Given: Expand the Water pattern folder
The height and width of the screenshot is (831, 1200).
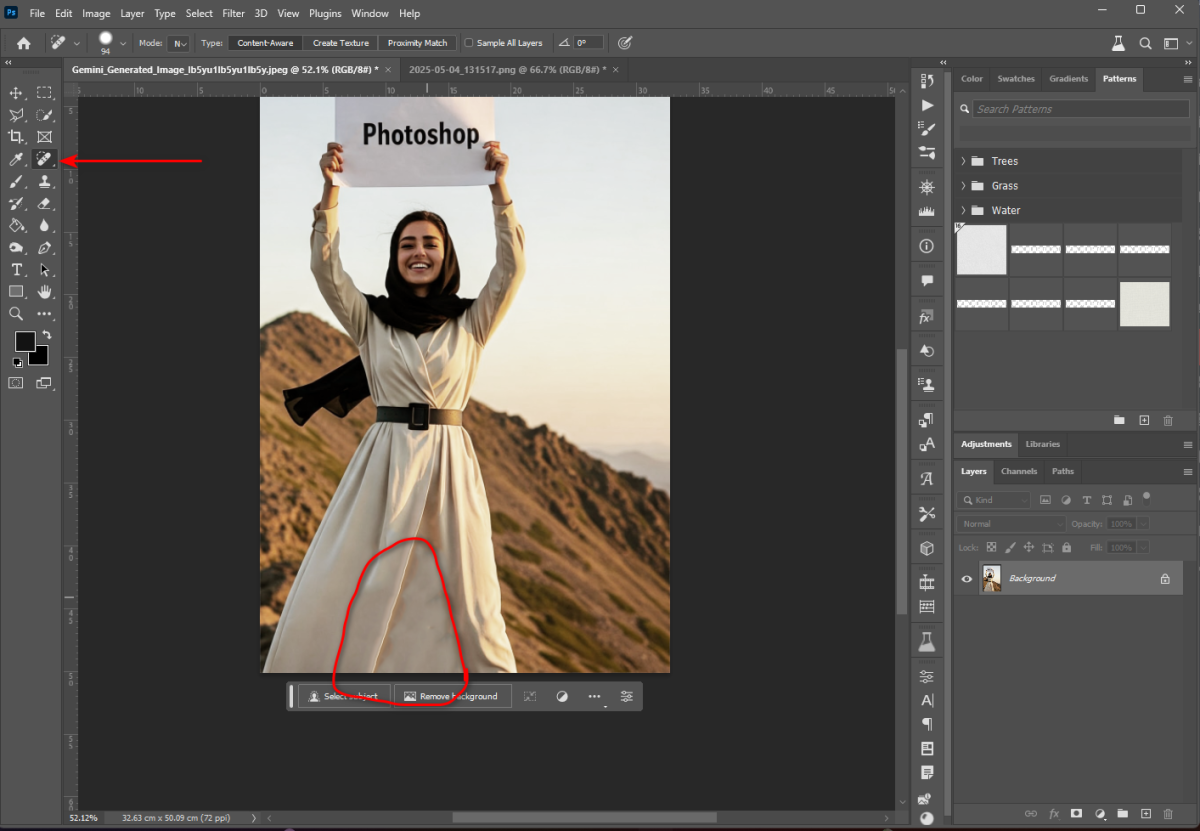Looking at the screenshot, I should tap(963, 210).
